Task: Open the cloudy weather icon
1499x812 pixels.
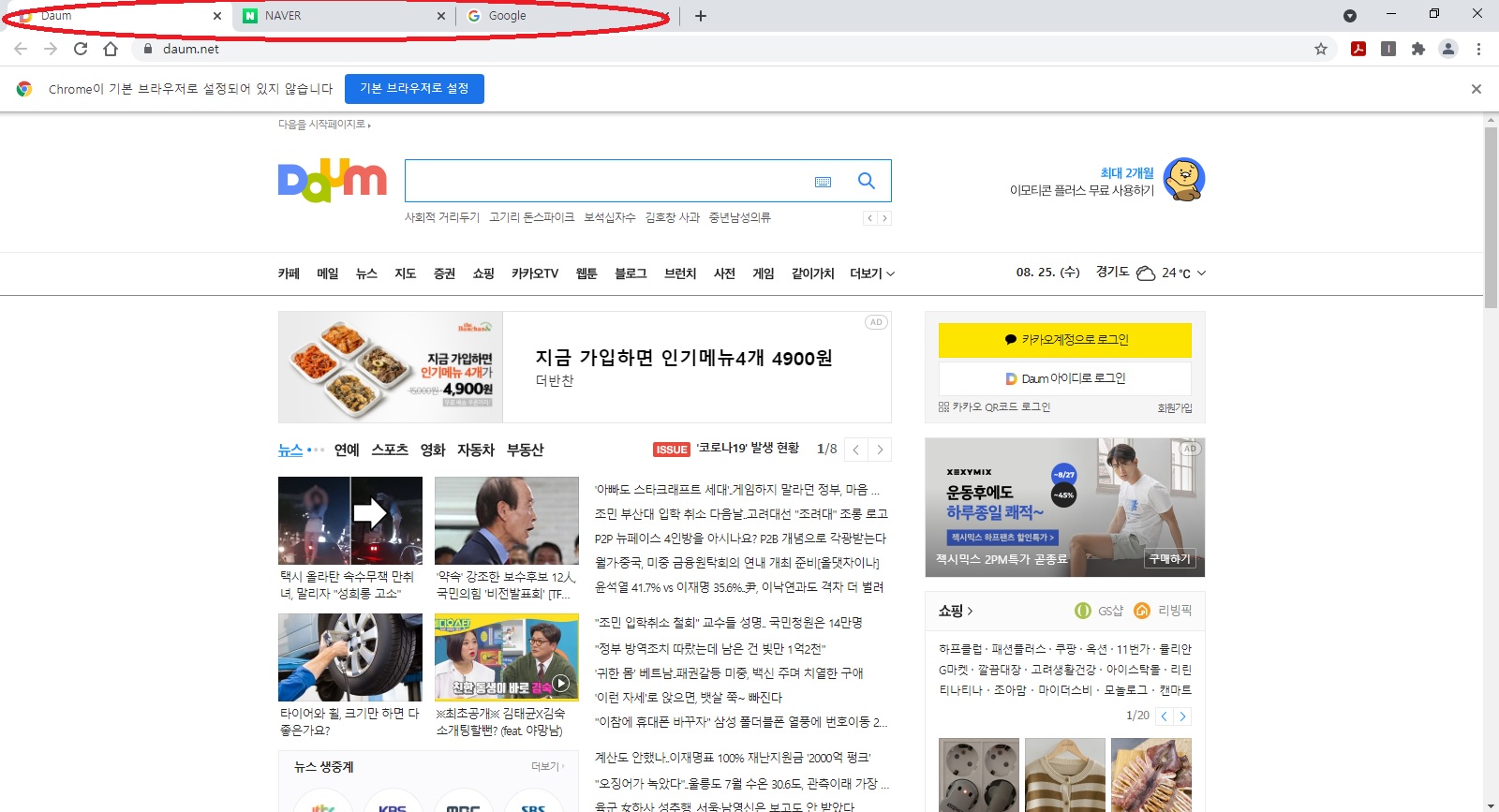Action: [1146, 273]
